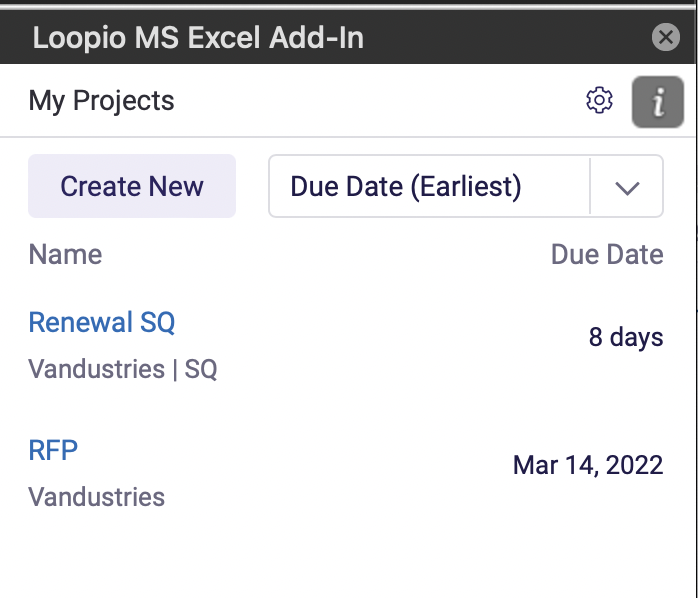Screen dimensions: 698x598
Task: Click the Create New button
Action: pyautogui.click(x=132, y=186)
